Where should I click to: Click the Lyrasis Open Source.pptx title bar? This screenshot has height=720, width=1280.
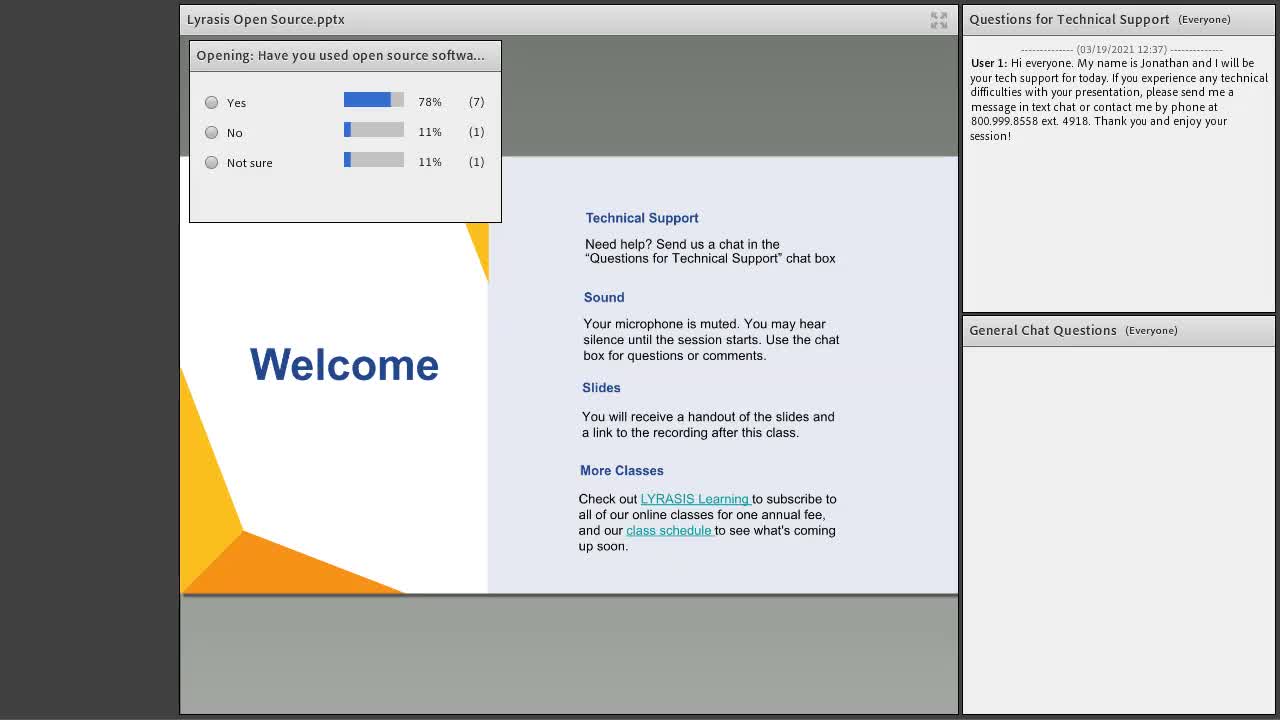(266, 19)
